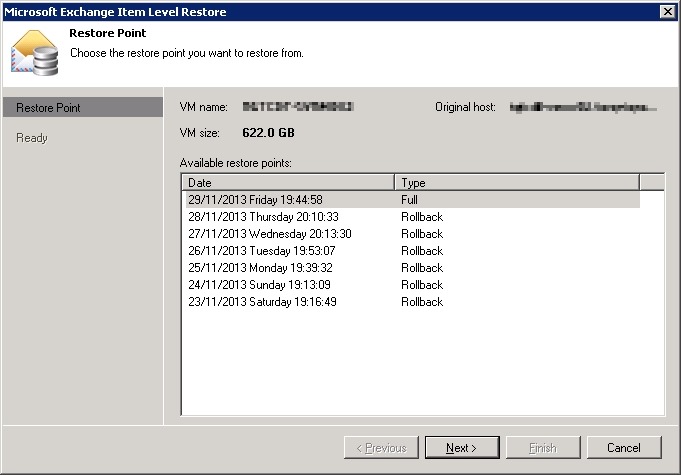
Task: Click Rollback type for Thursday's restore point
Action: (422, 217)
